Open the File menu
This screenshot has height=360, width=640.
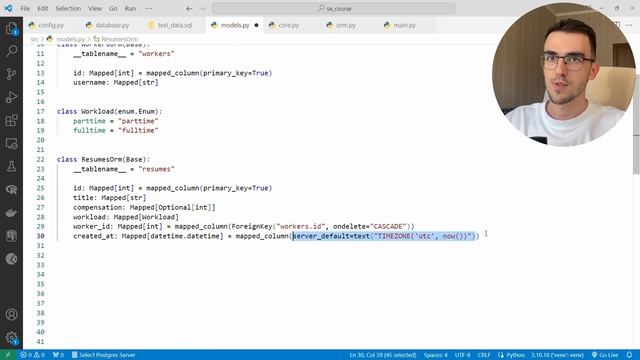(25, 8)
